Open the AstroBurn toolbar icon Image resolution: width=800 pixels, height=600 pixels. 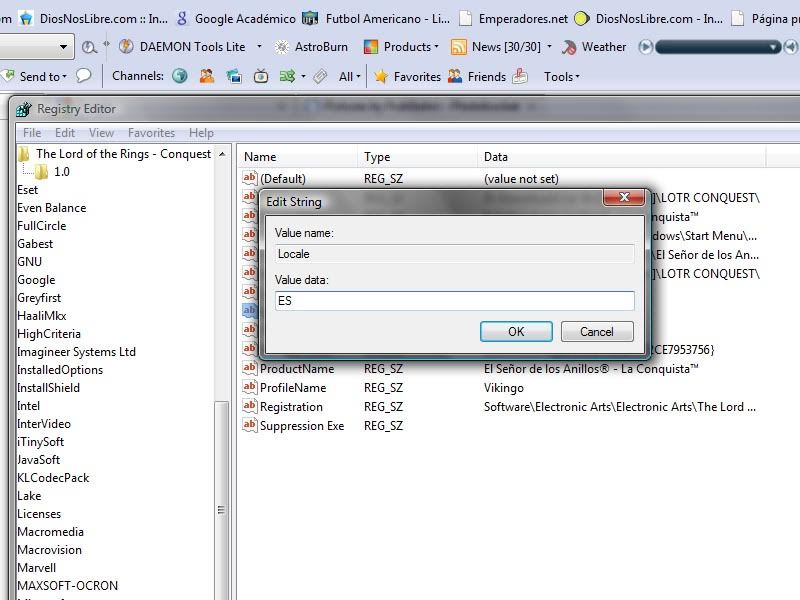pyautogui.click(x=282, y=47)
